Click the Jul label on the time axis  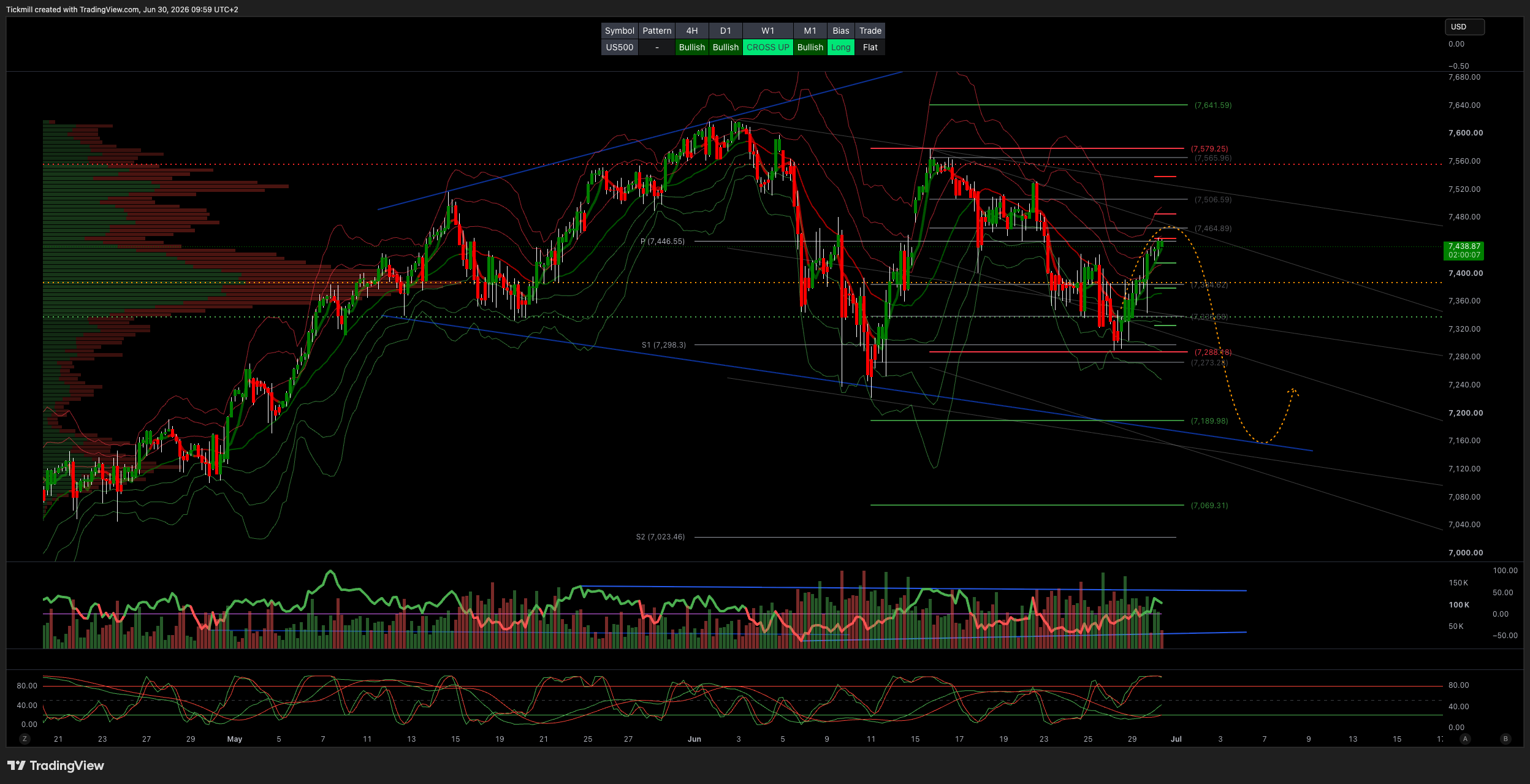click(1176, 739)
